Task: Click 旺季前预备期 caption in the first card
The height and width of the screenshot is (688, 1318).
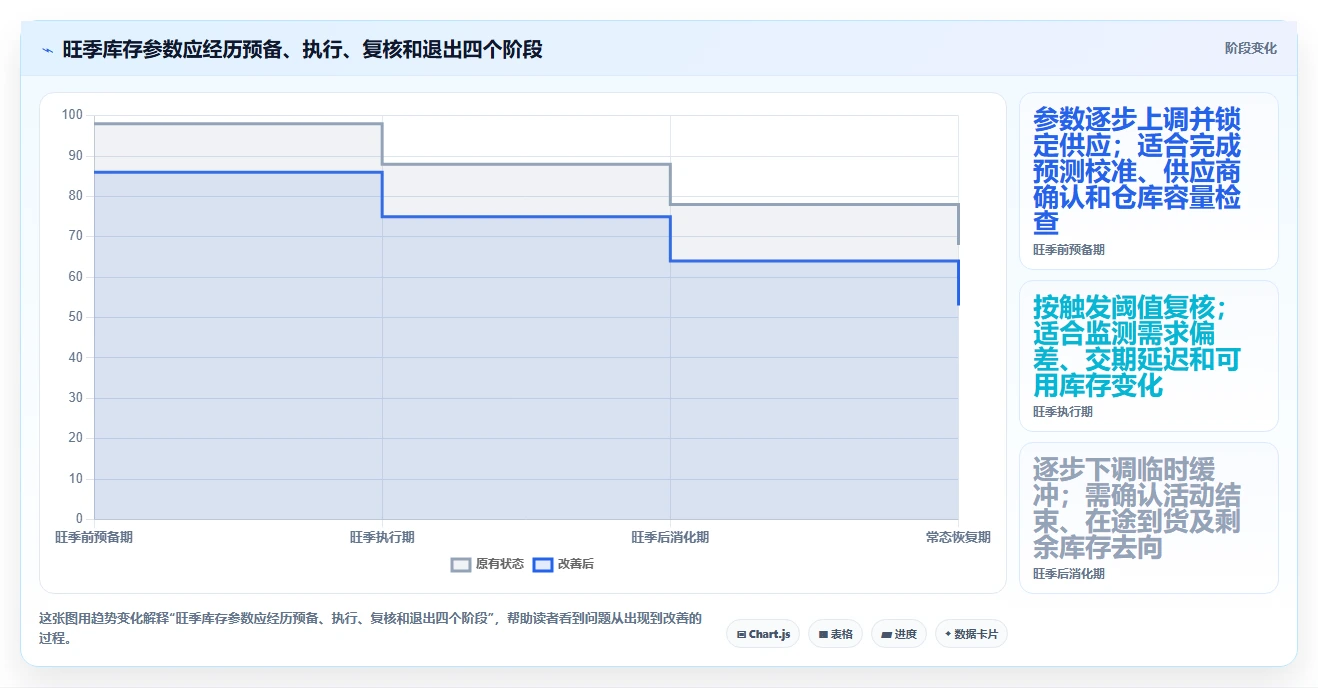Action: (1069, 250)
